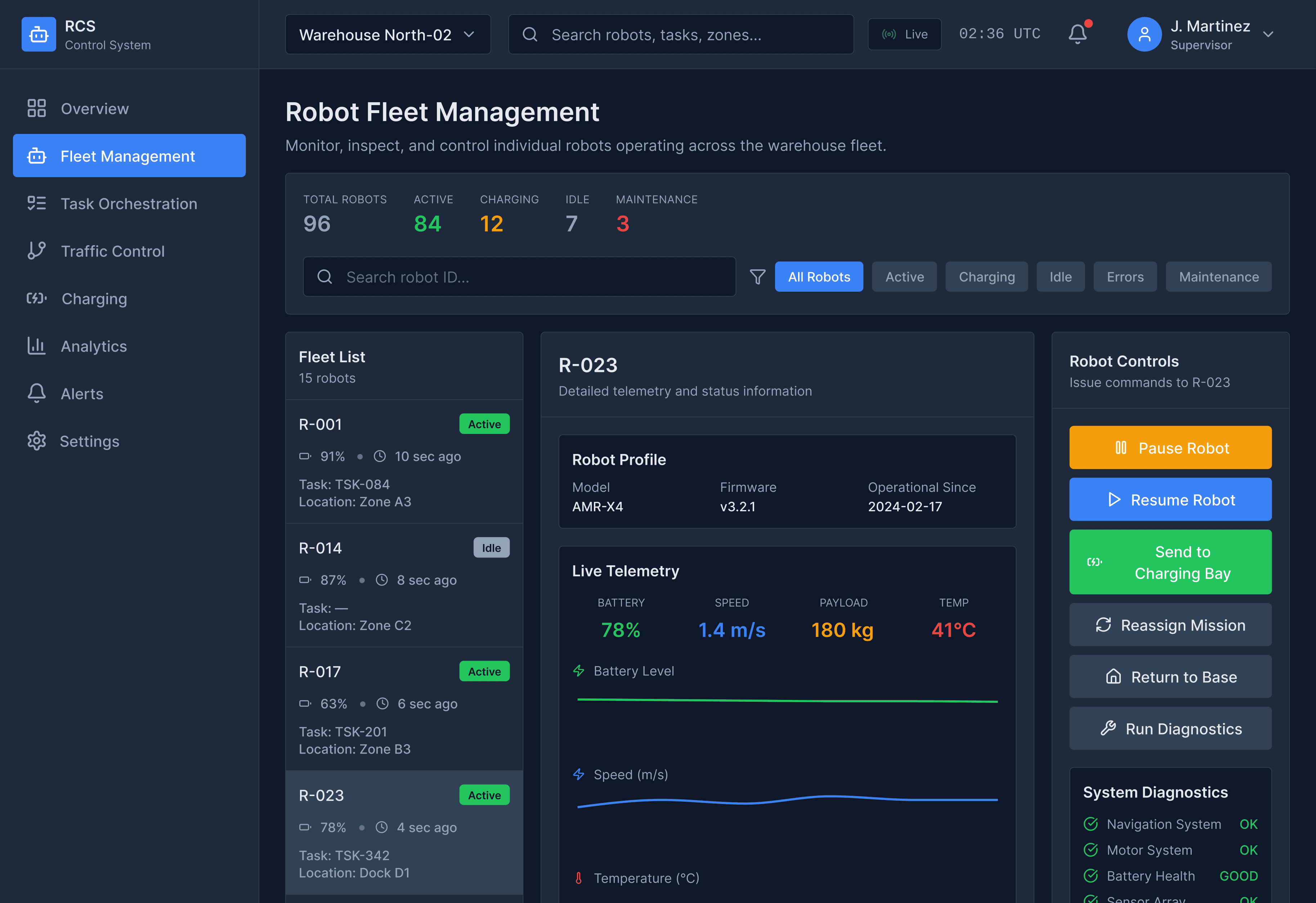Click the Traffic Control icon
This screenshot has height=903, width=1316.
37,251
